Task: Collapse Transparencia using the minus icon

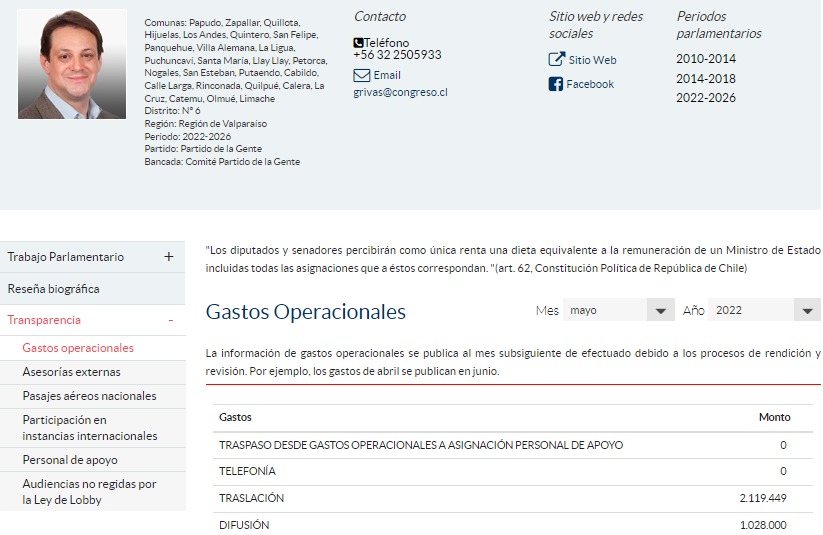Action: [170, 320]
